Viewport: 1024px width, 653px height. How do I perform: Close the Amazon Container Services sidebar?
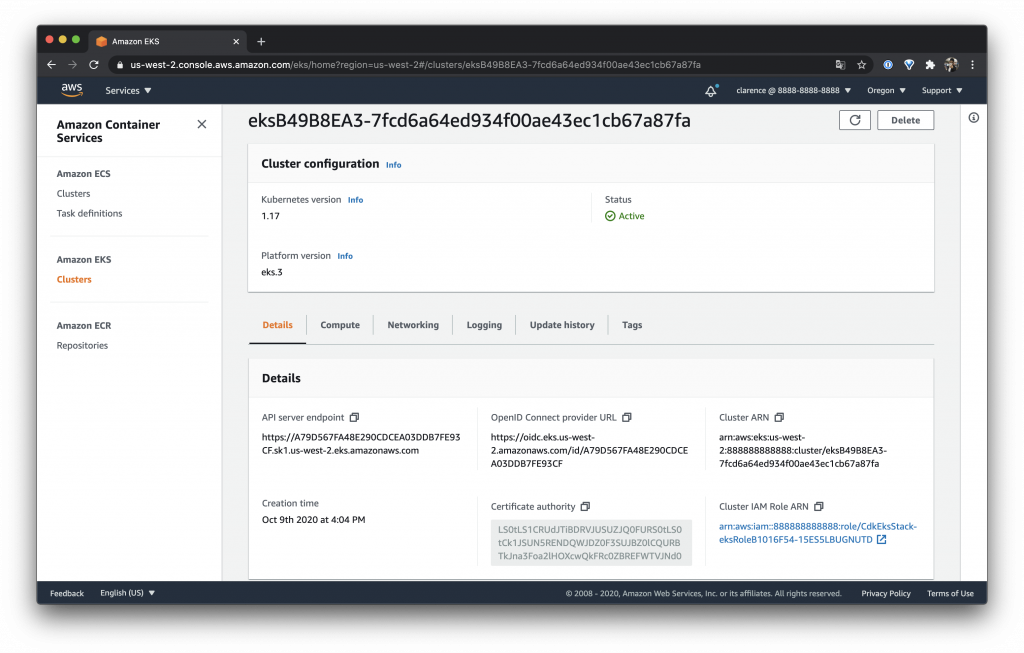(x=202, y=124)
